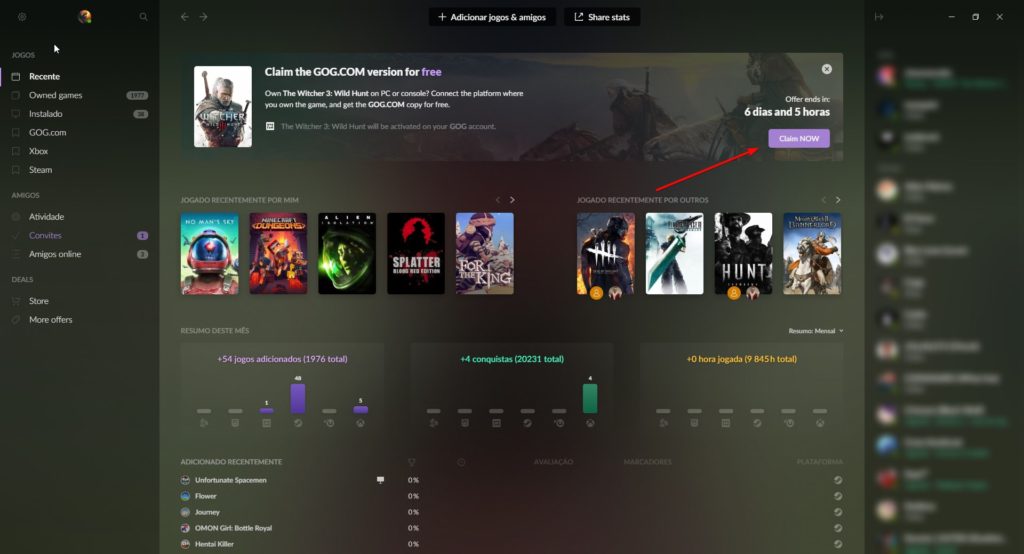Image resolution: width=1024 pixels, height=554 pixels.
Task: Open Convites in the sidebar
Action: [45, 235]
